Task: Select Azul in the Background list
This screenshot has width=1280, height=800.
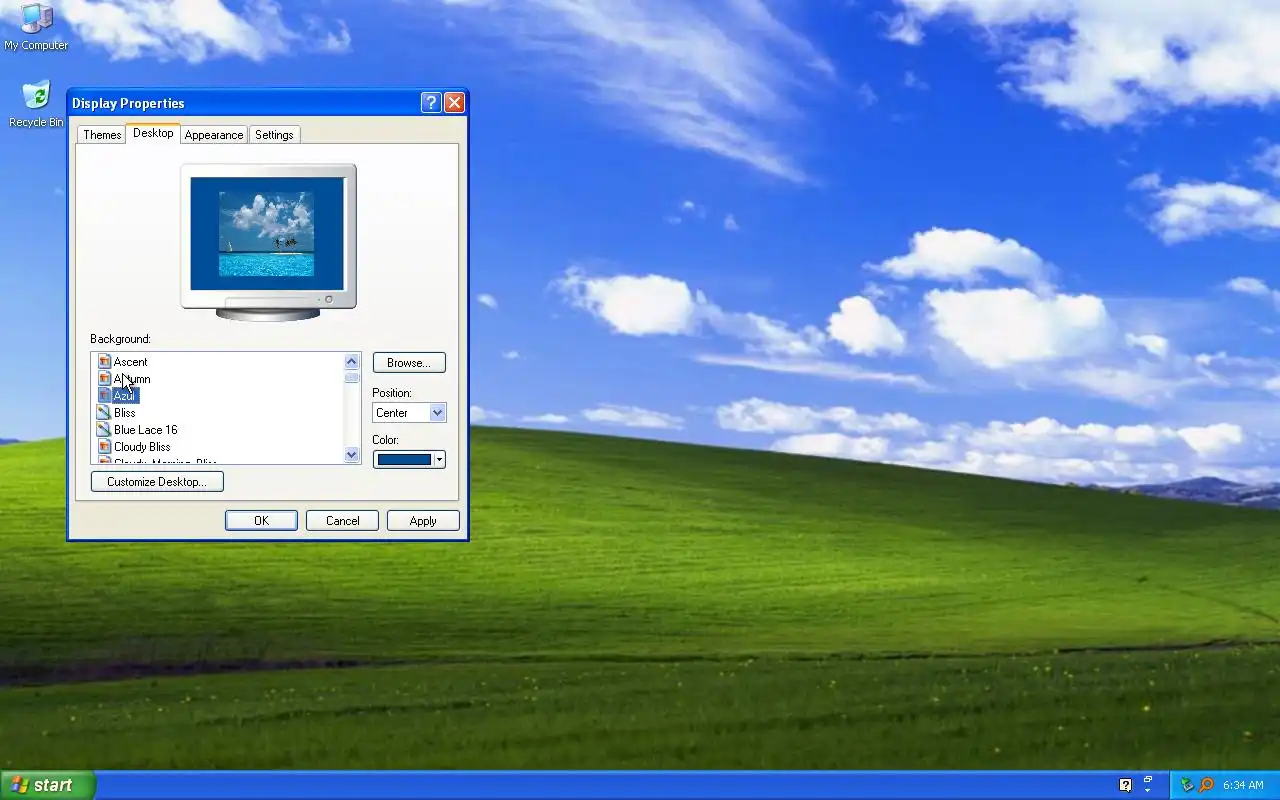Action: click(125, 396)
